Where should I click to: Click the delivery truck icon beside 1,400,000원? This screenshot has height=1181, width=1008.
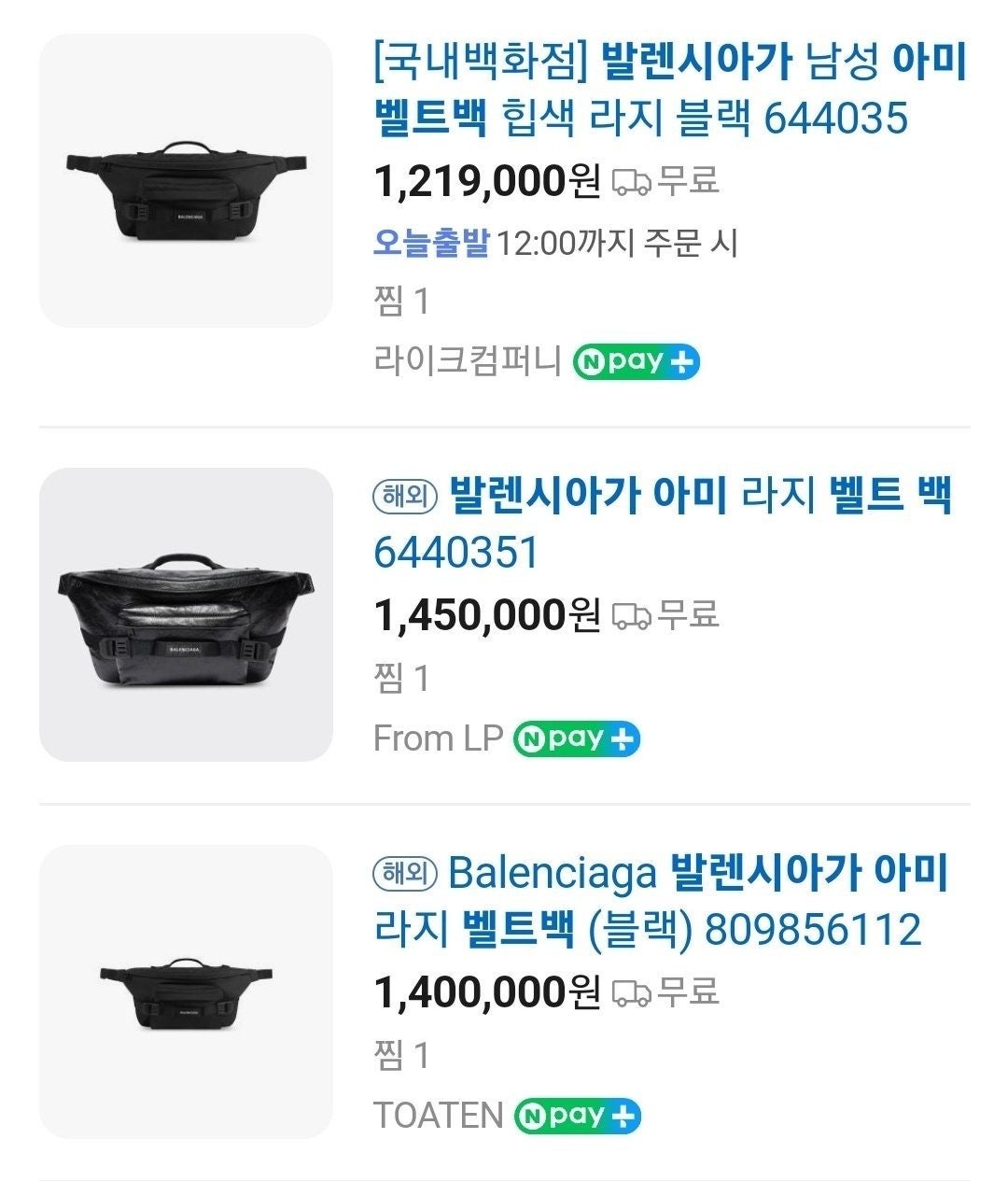631,992
